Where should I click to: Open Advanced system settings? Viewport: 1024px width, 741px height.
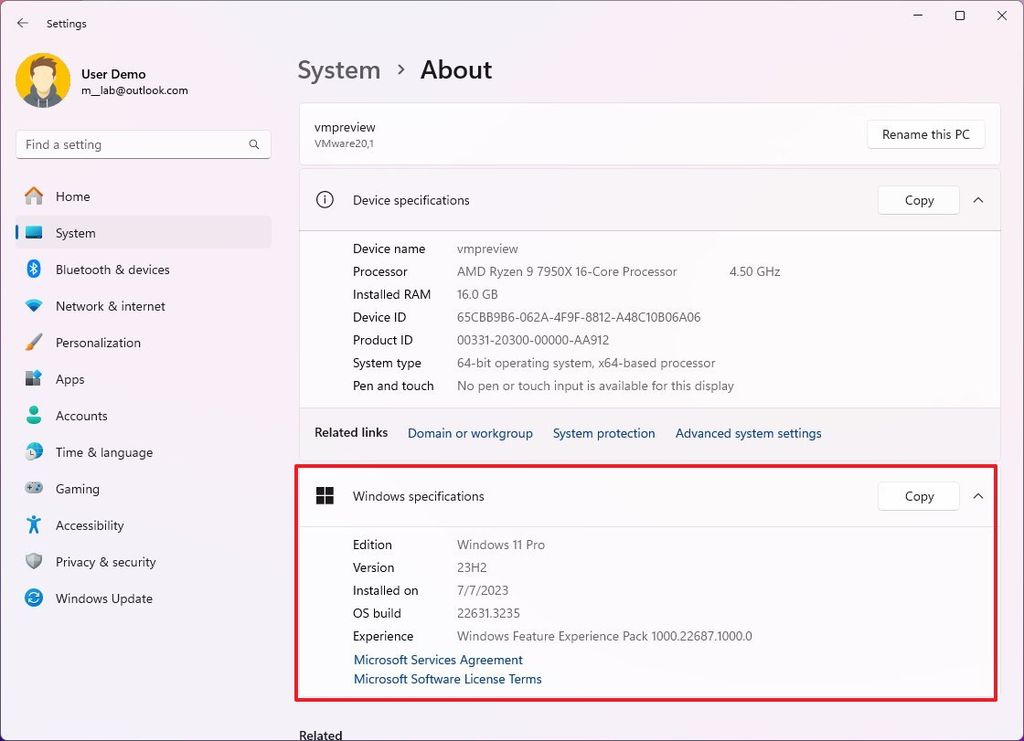[x=748, y=433]
